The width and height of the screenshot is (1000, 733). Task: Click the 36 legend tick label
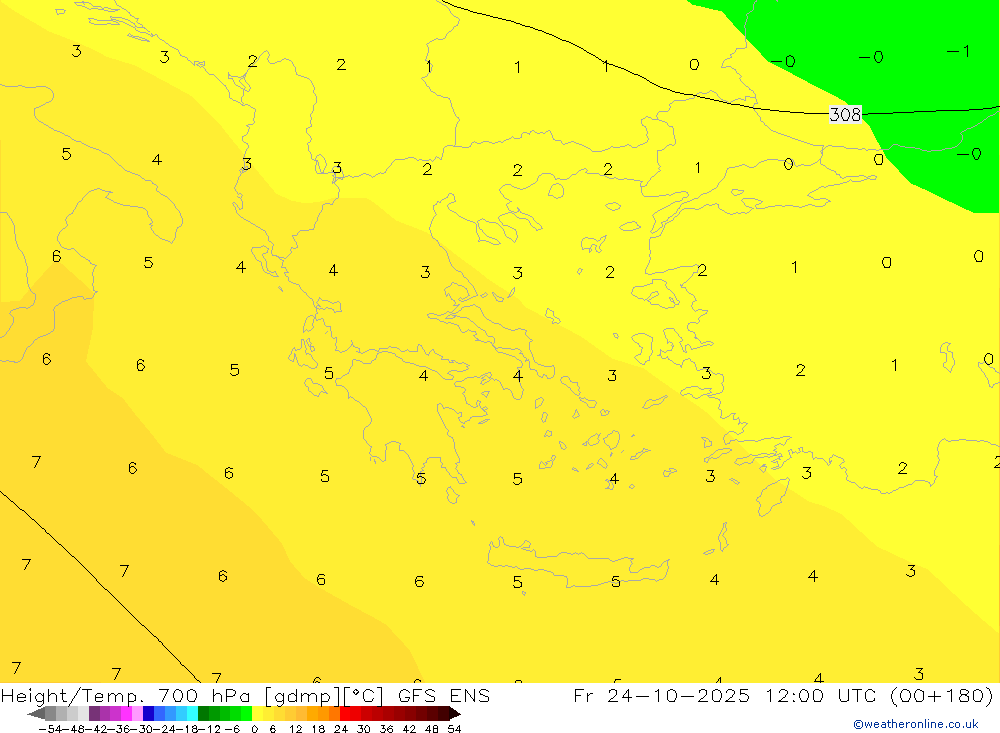point(386,729)
